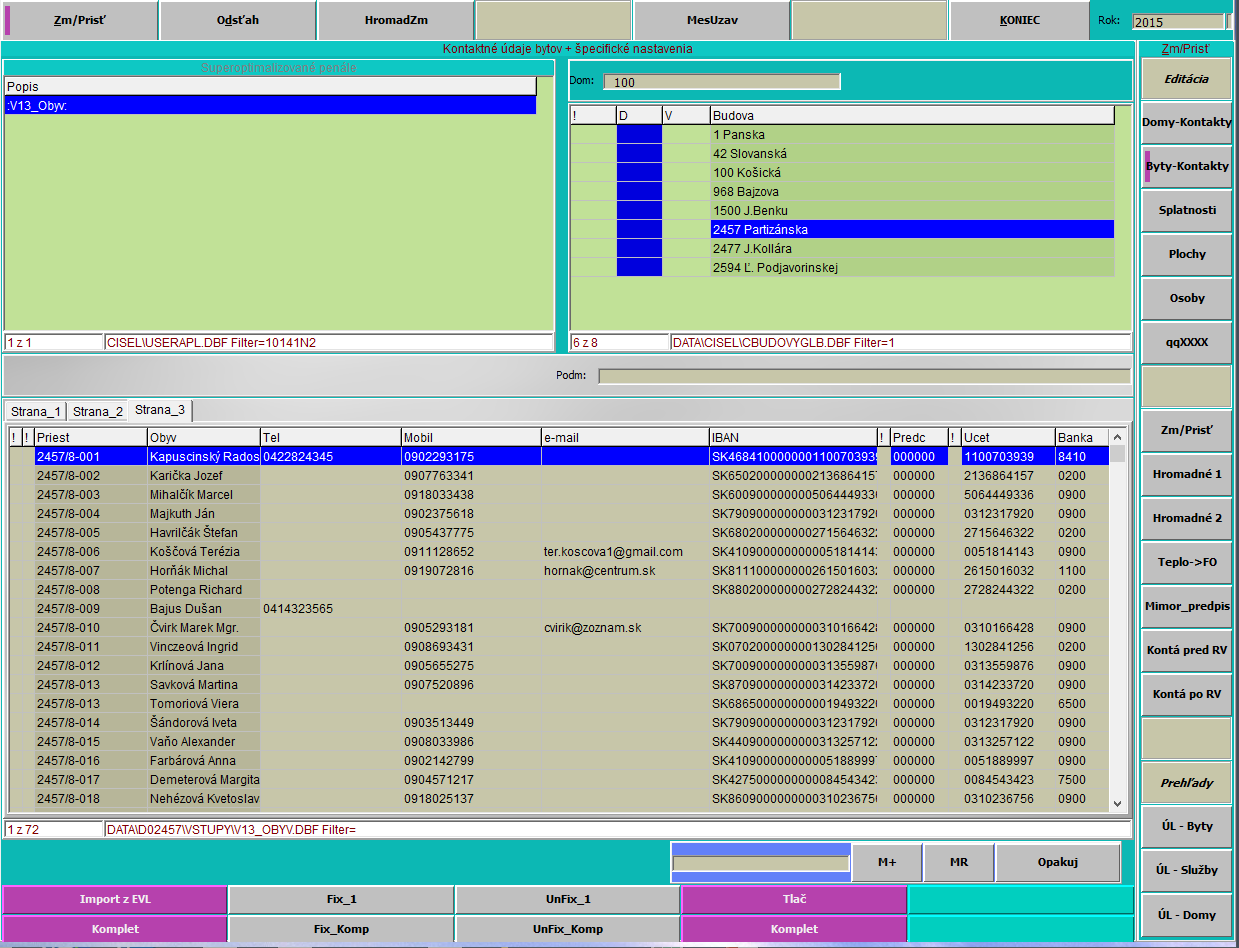Click Hromadné 2 sidebar button
This screenshot has height=948, width=1239.
tap(1186, 518)
